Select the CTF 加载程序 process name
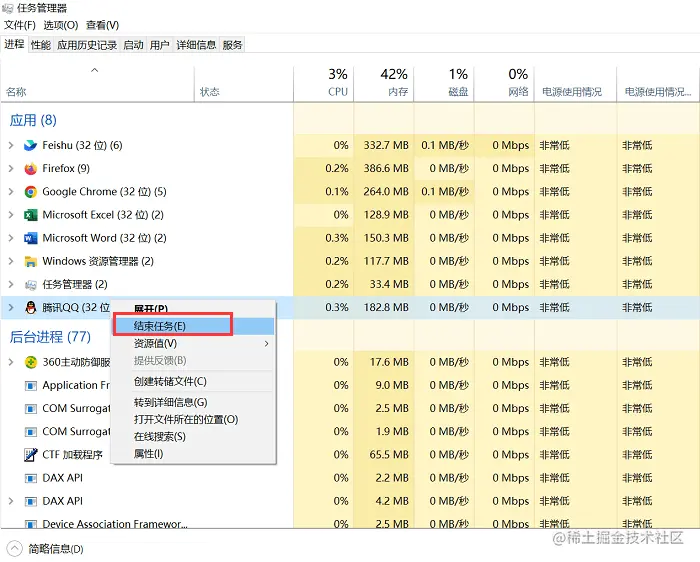This screenshot has height=562, width=700. coord(72,455)
